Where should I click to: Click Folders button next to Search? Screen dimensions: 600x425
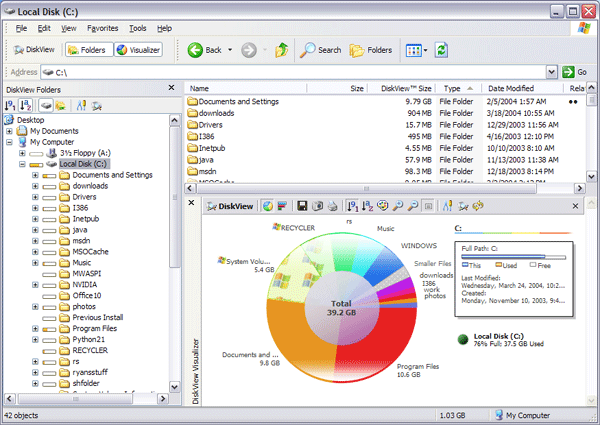tap(370, 50)
